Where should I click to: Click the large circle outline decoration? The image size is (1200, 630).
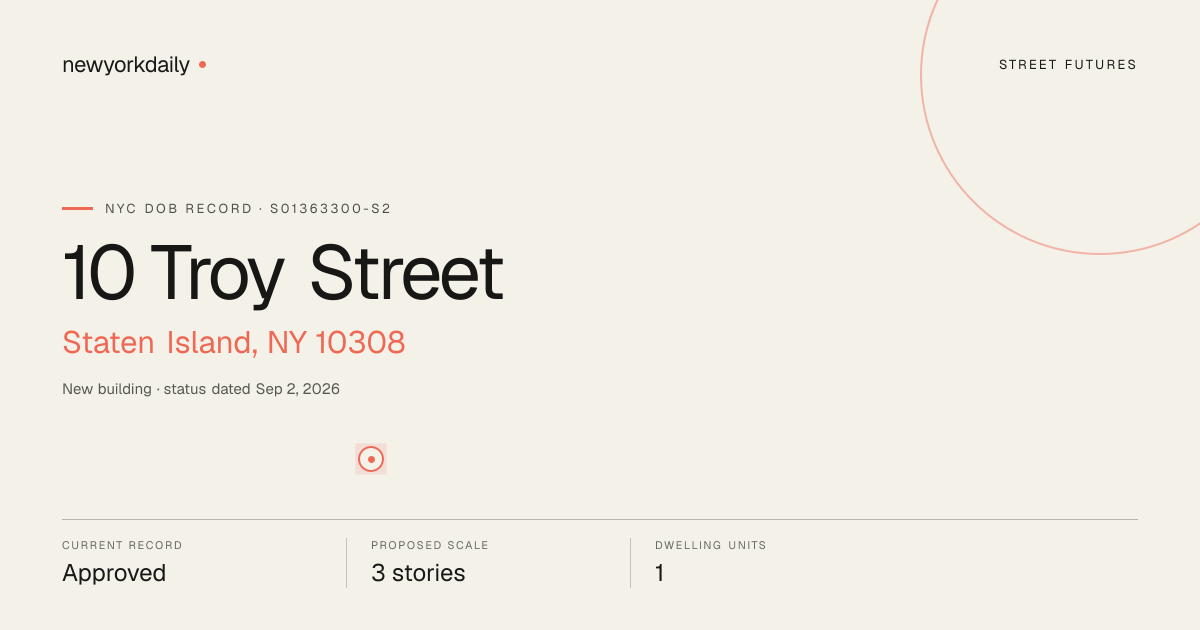[1060, 114]
